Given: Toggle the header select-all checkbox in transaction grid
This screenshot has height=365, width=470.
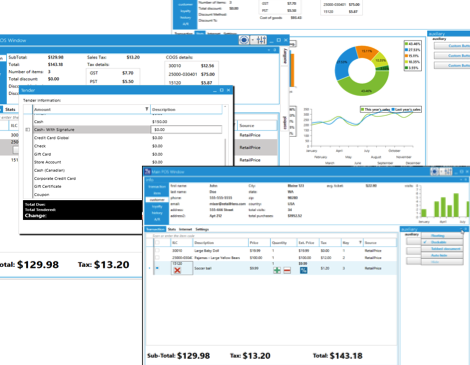Looking at the screenshot, I should click(x=157, y=243).
